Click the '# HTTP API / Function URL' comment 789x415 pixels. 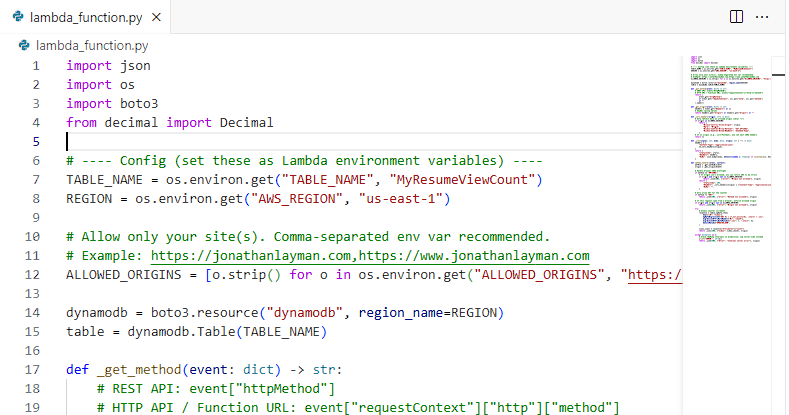[358, 408]
